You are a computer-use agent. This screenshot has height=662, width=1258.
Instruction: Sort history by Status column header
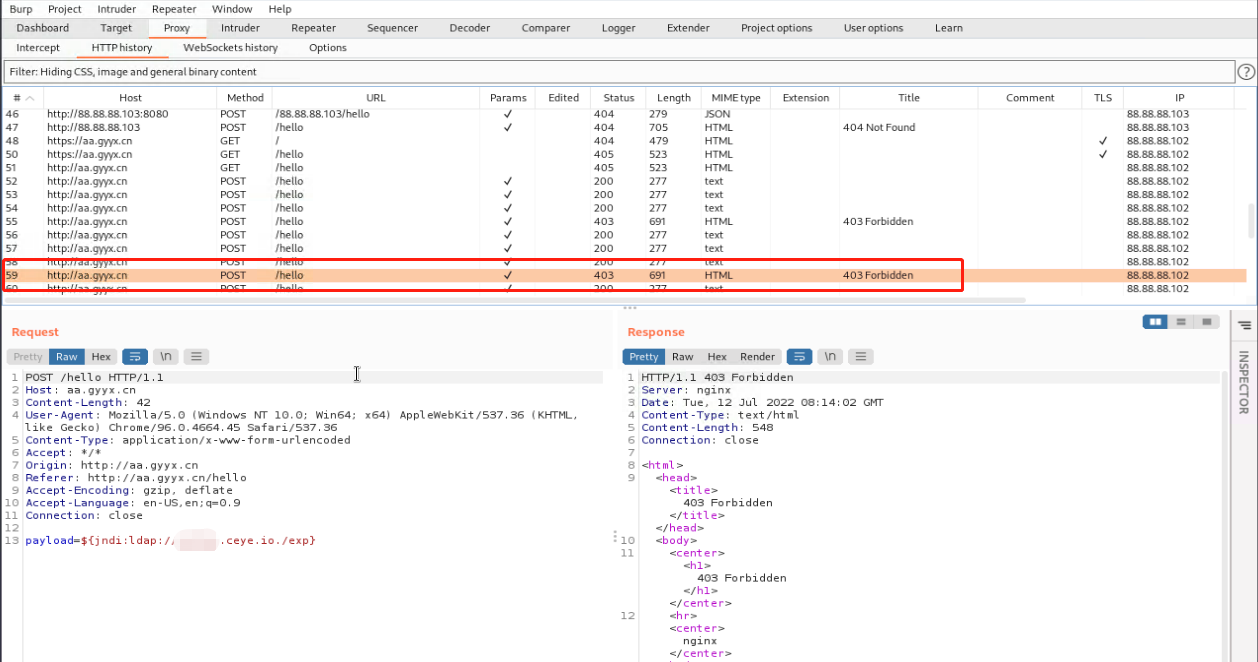(x=619, y=98)
